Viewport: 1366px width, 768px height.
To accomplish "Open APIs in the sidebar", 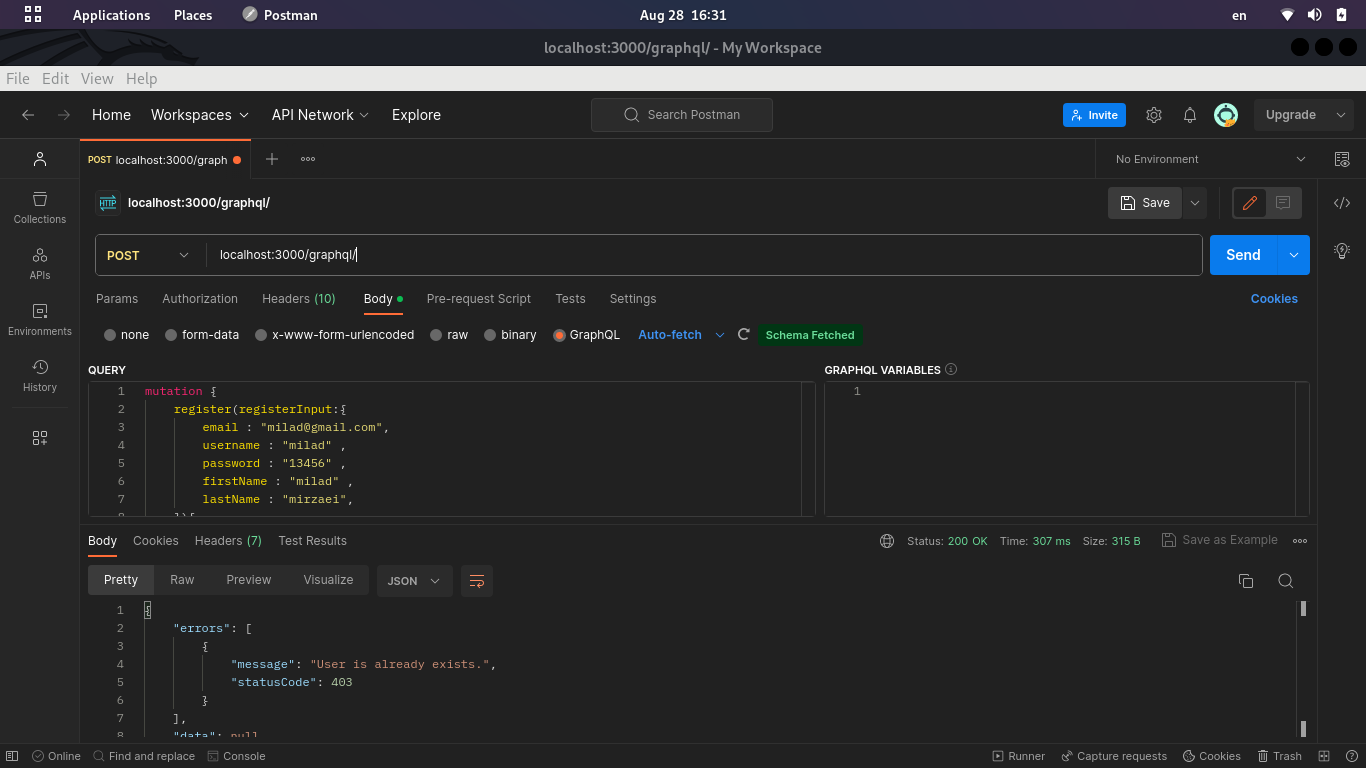I will [x=40, y=264].
